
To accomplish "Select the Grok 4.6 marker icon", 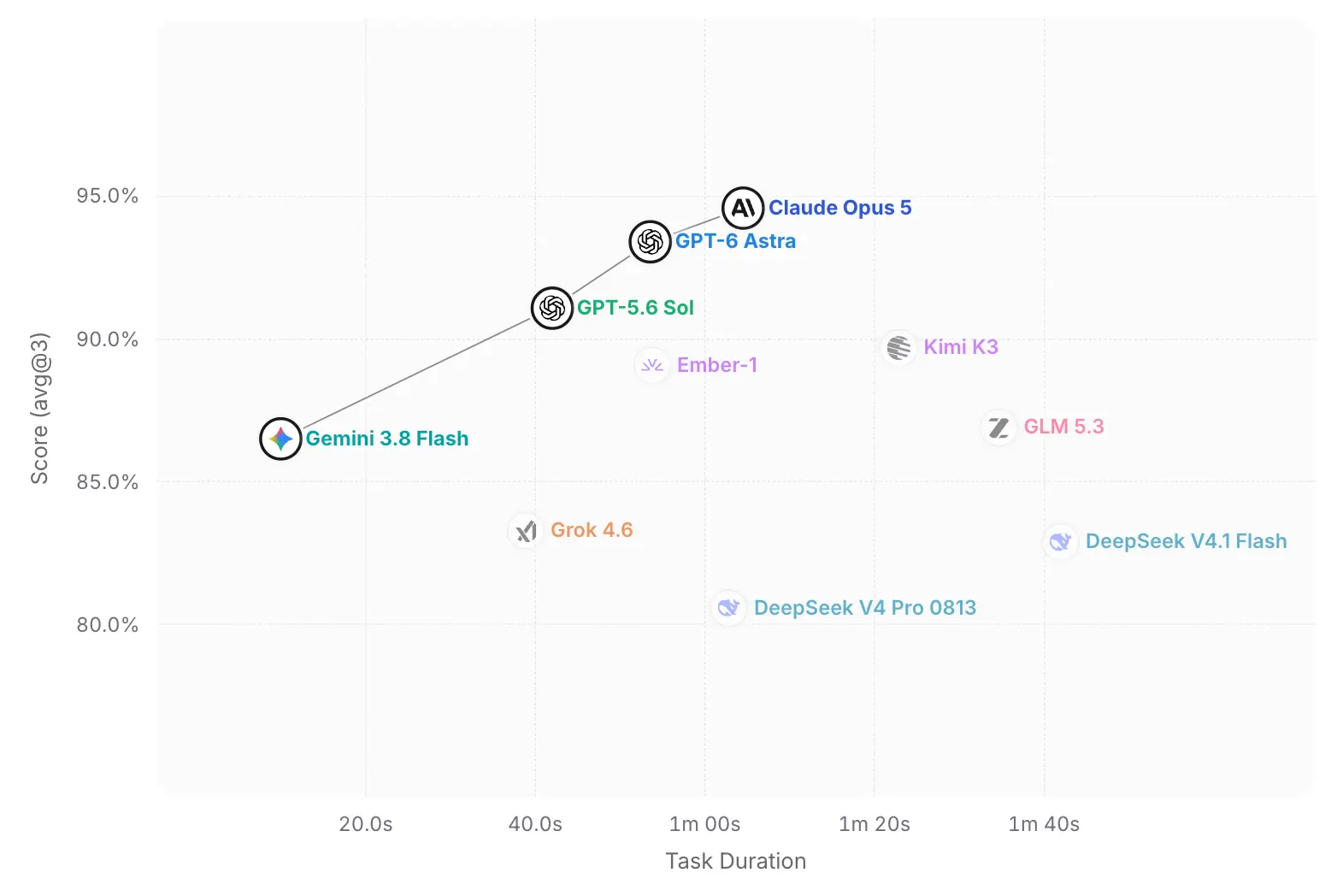I will (x=526, y=531).
